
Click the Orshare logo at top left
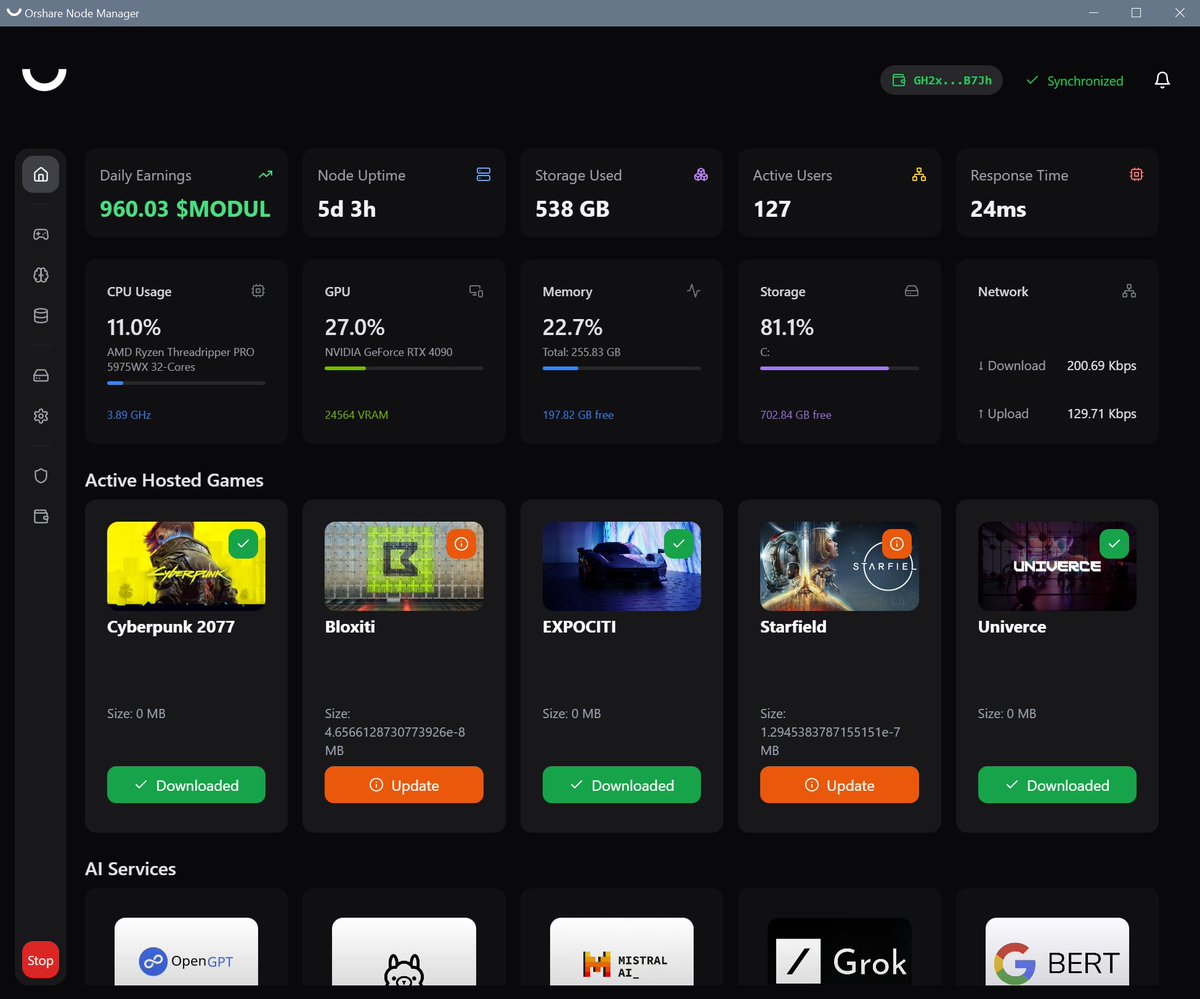coord(44,79)
